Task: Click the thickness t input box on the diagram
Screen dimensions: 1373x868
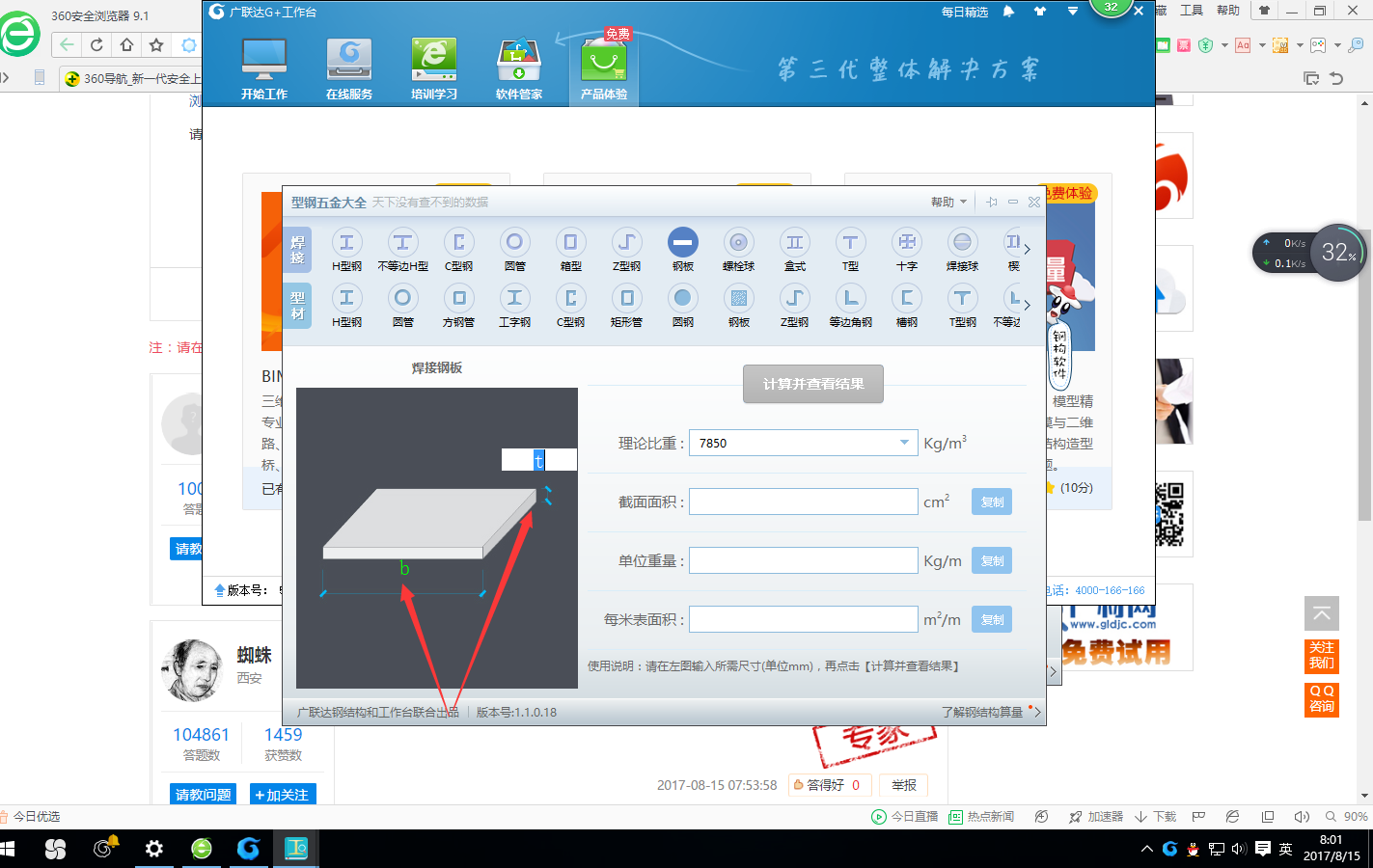Action: 538,460
